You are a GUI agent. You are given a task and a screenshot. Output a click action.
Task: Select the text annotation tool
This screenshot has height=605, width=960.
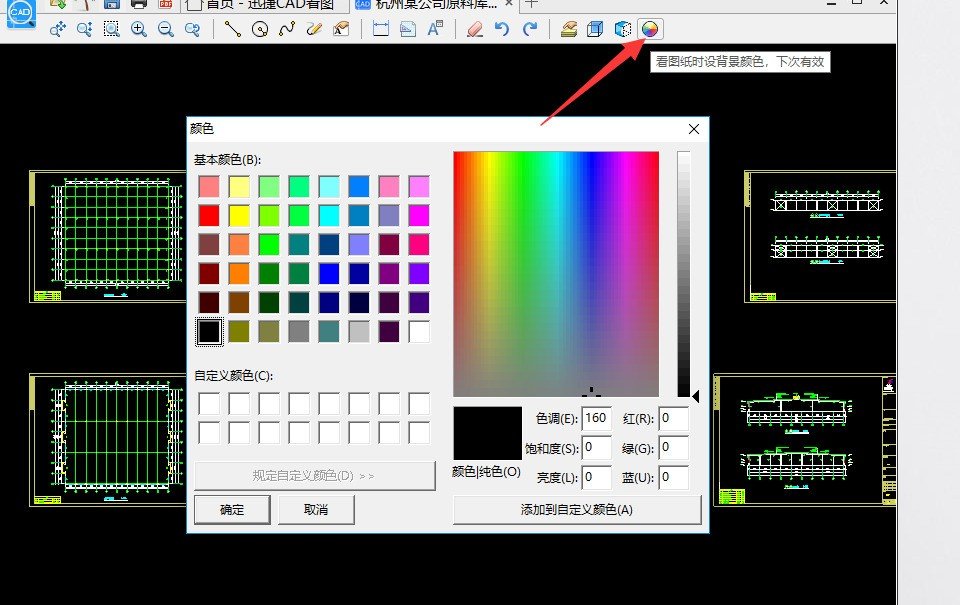(x=435, y=29)
